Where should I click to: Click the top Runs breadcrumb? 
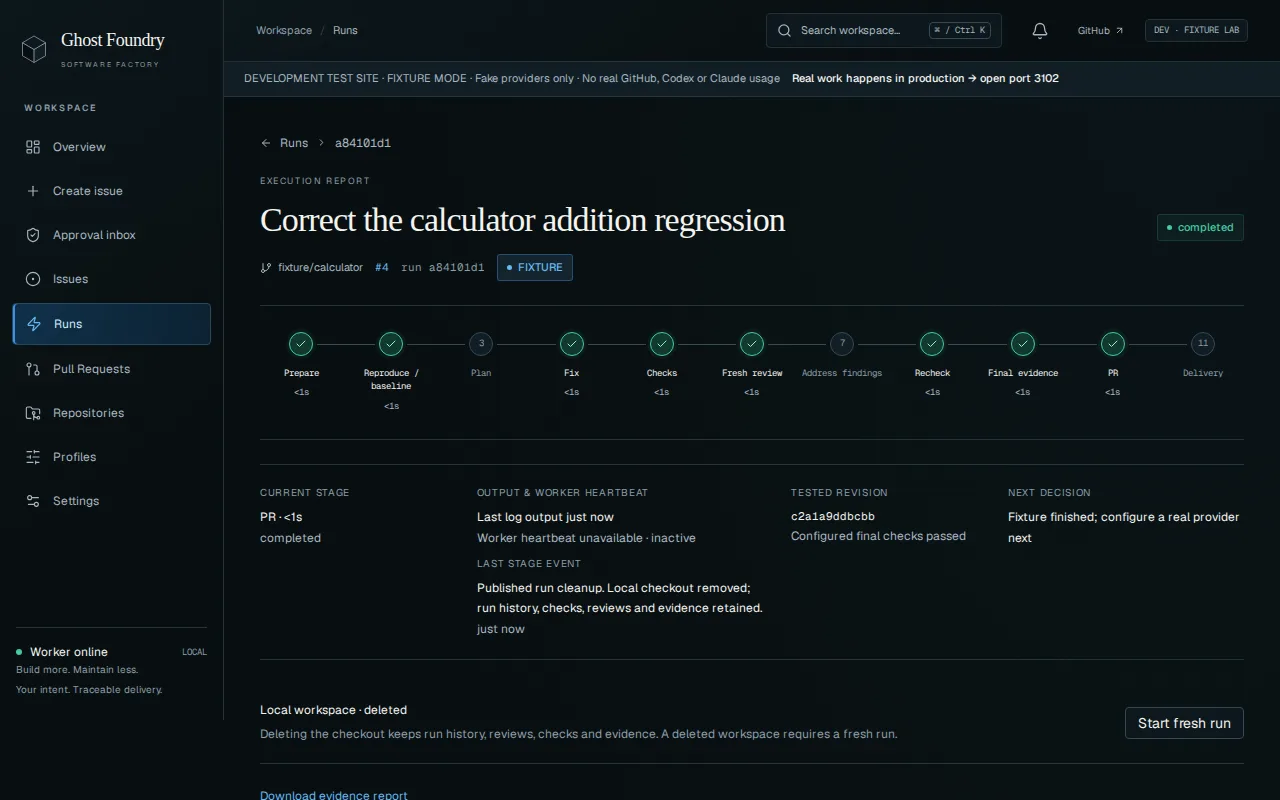point(345,30)
